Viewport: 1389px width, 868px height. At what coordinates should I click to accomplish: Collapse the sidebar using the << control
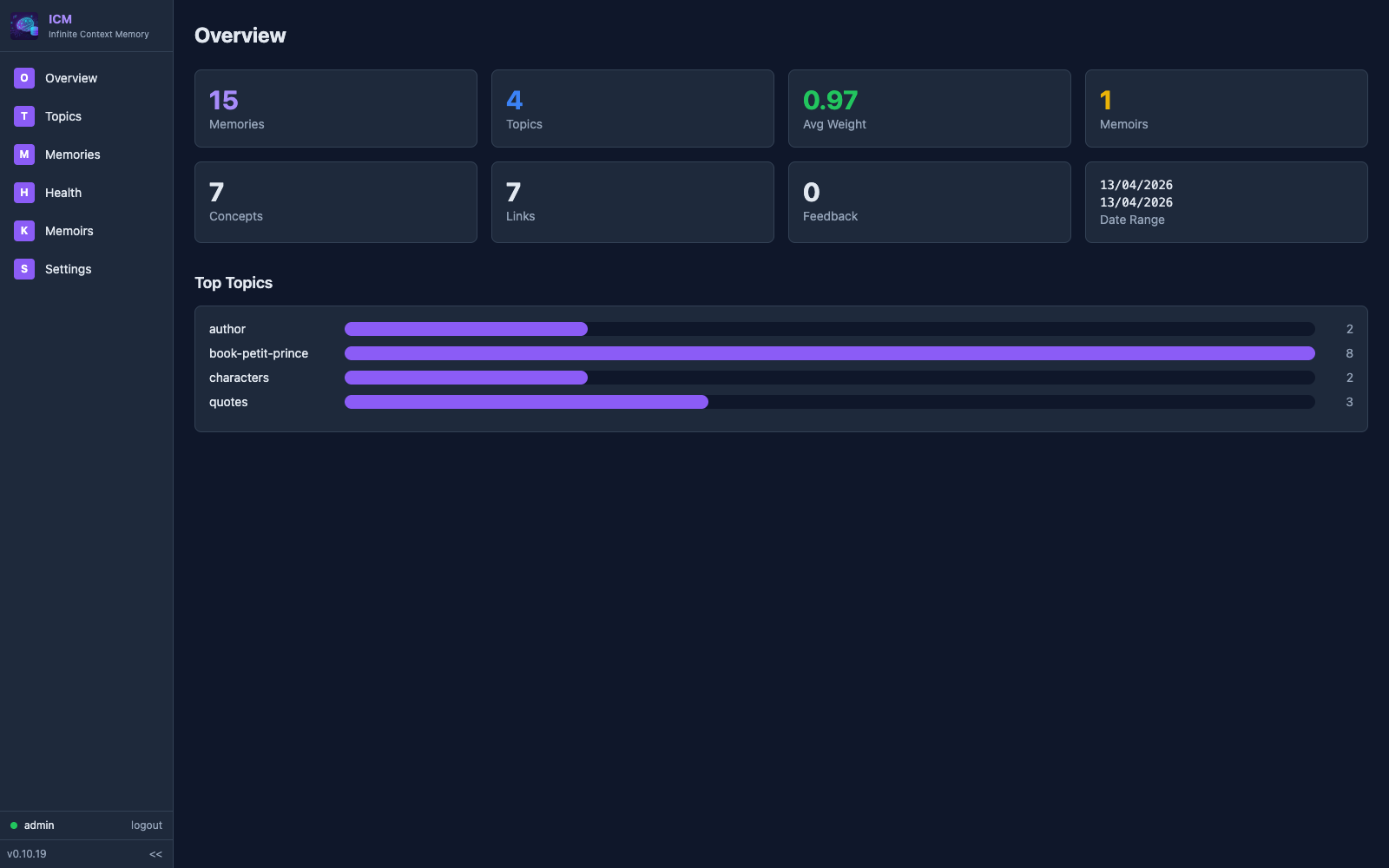155,854
